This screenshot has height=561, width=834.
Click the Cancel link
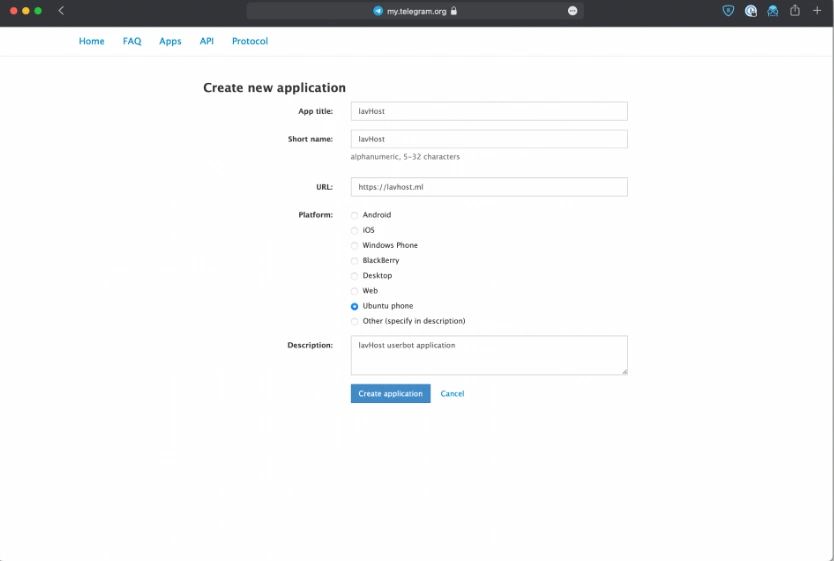(x=452, y=393)
